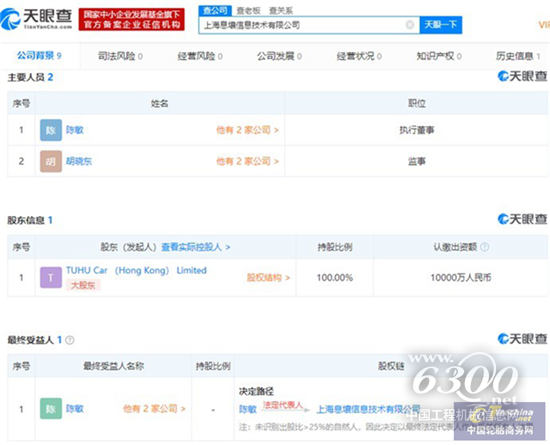
Task: Open the 知识产权 tab
Action: pos(439,56)
